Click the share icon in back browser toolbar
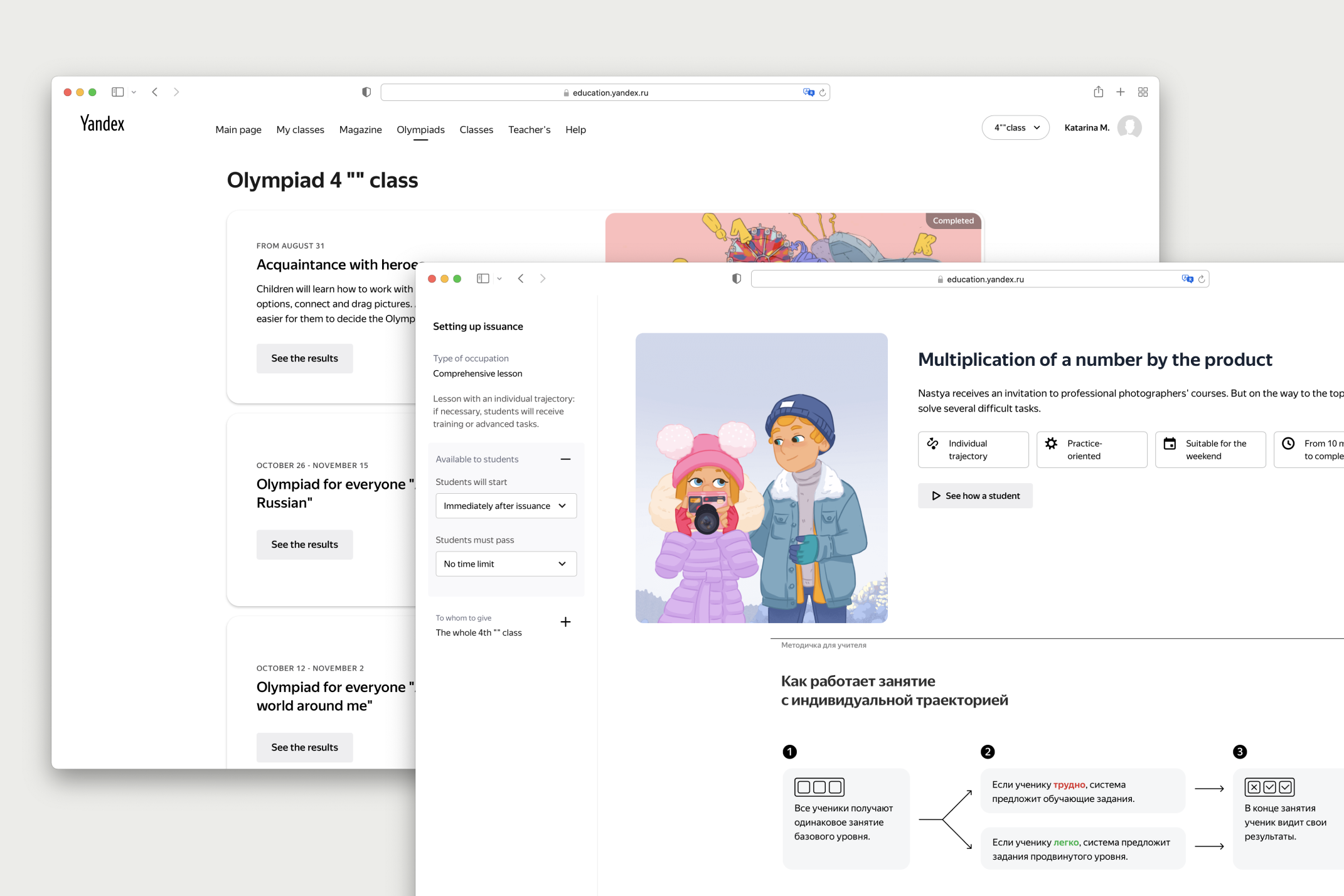This screenshot has width=1344, height=896. [x=1098, y=92]
